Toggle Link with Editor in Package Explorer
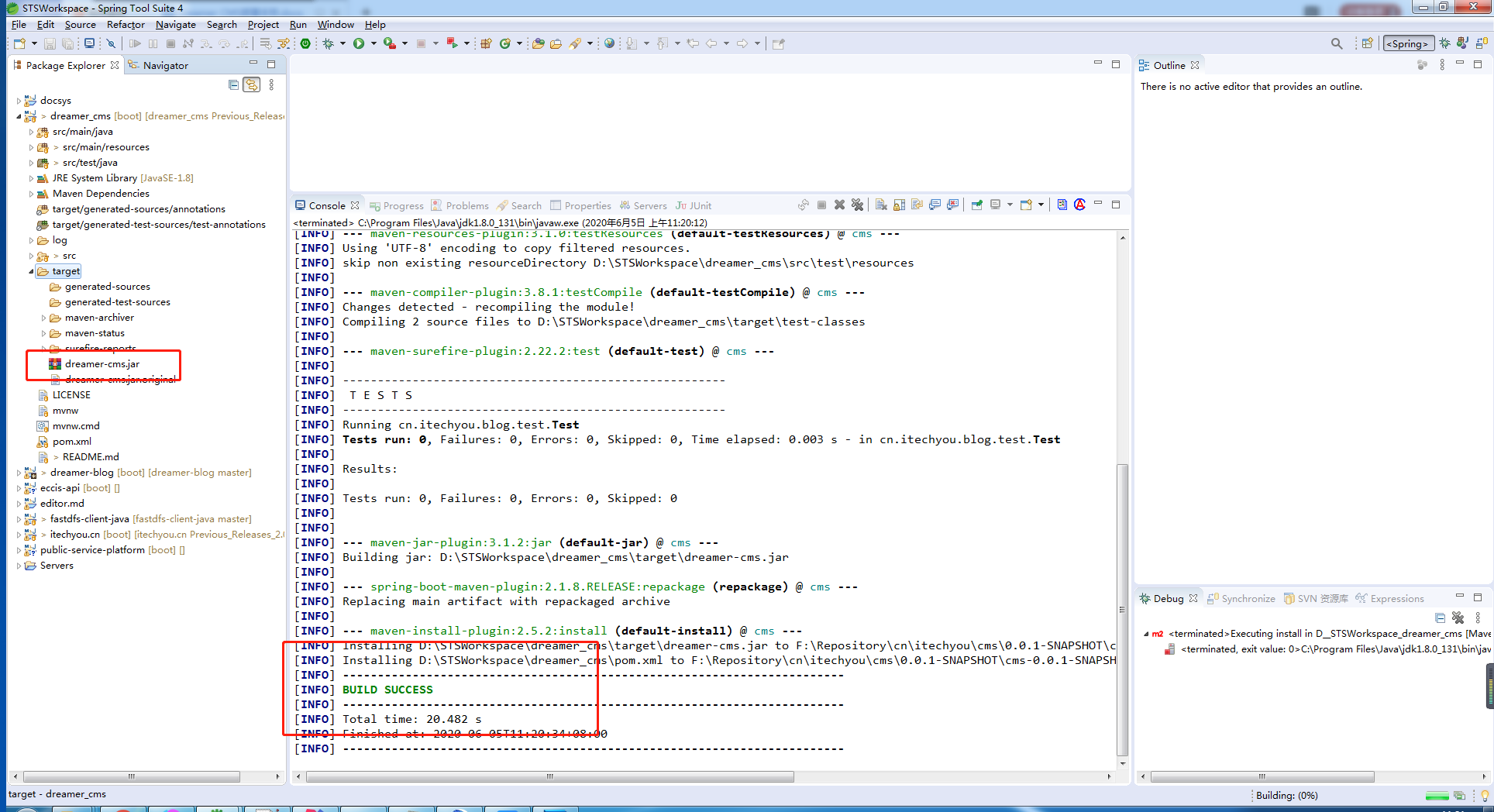Image resolution: width=1494 pixels, height=812 pixels. tap(252, 85)
